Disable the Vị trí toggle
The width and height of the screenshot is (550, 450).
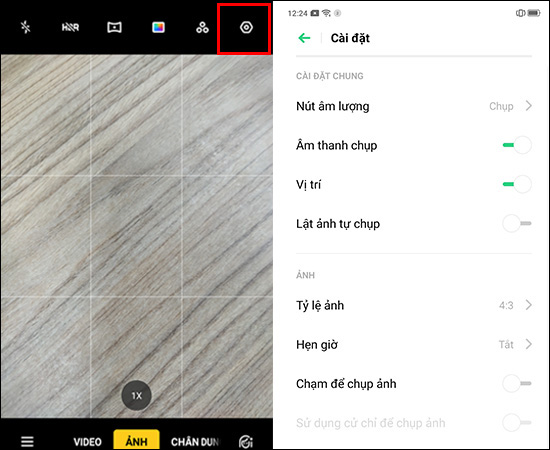(517, 184)
